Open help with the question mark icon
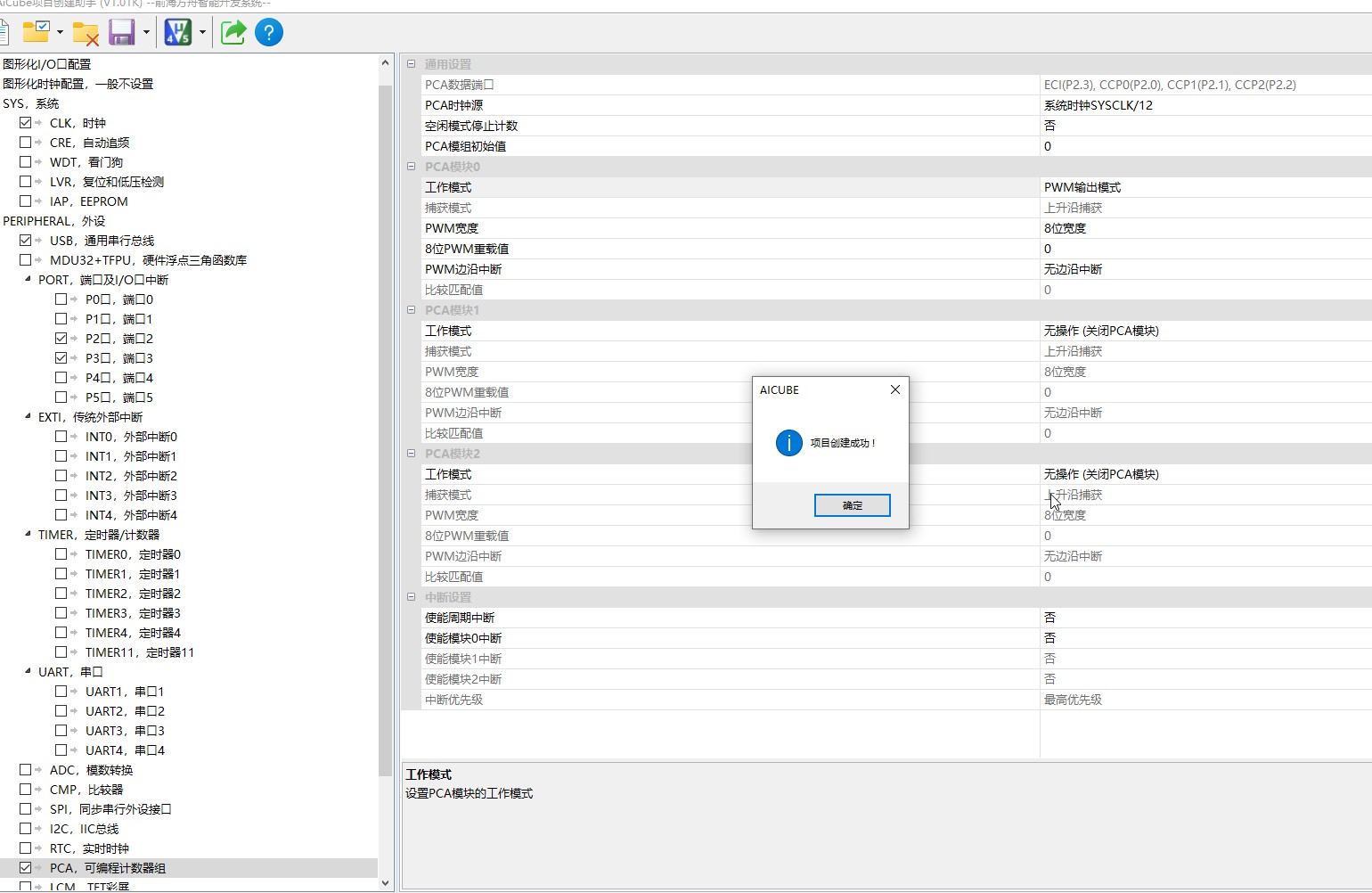1372x893 pixels. point(269,33)
